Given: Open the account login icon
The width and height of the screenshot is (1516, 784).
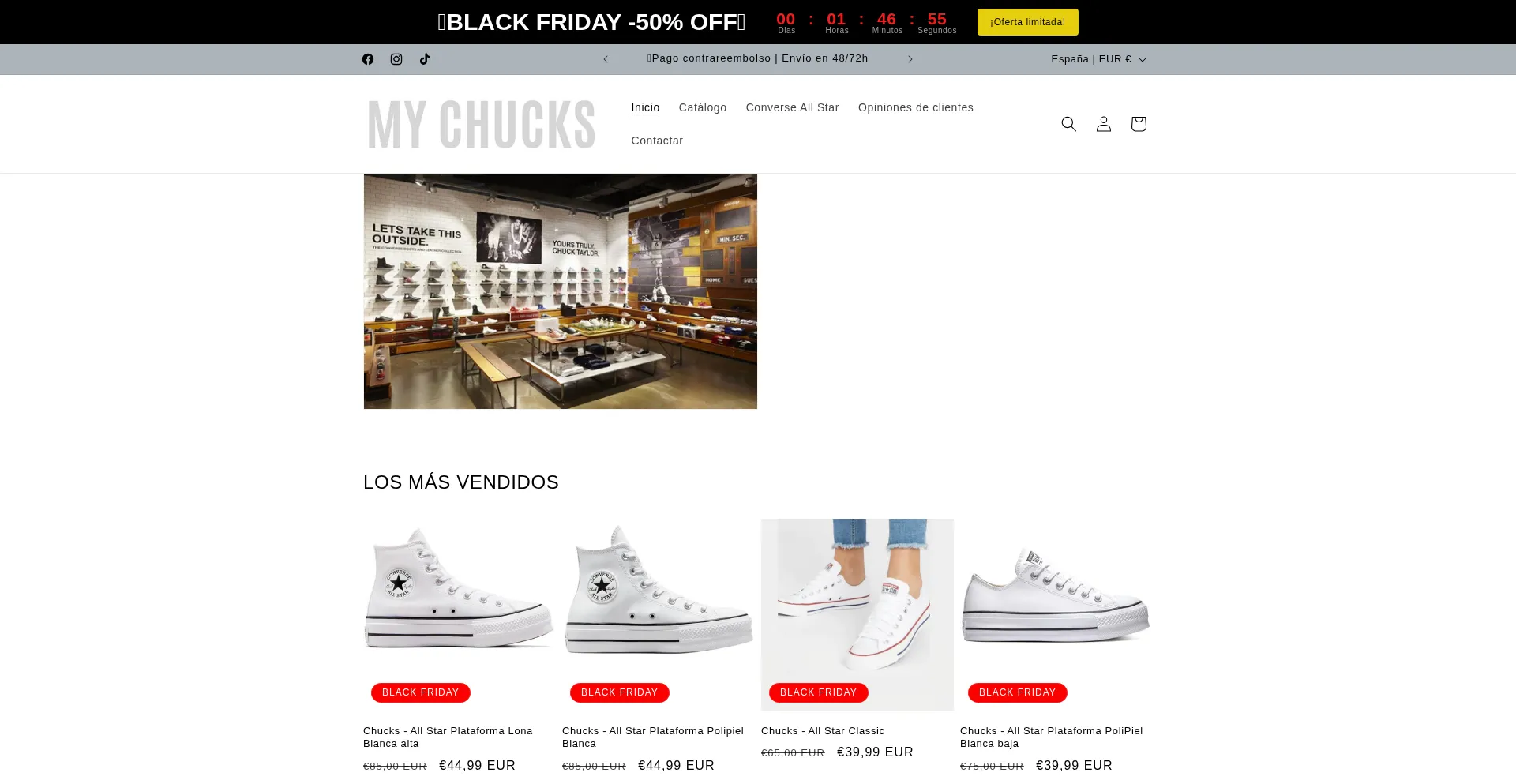Looking at the screenshot, I should pos(1104,124).
